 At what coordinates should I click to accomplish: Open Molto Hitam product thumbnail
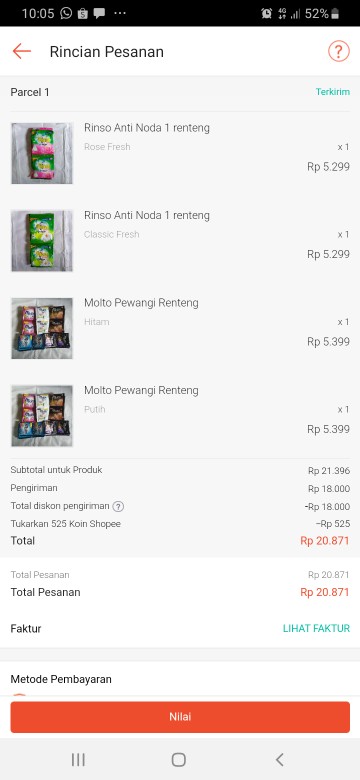[x=42, y=328]
